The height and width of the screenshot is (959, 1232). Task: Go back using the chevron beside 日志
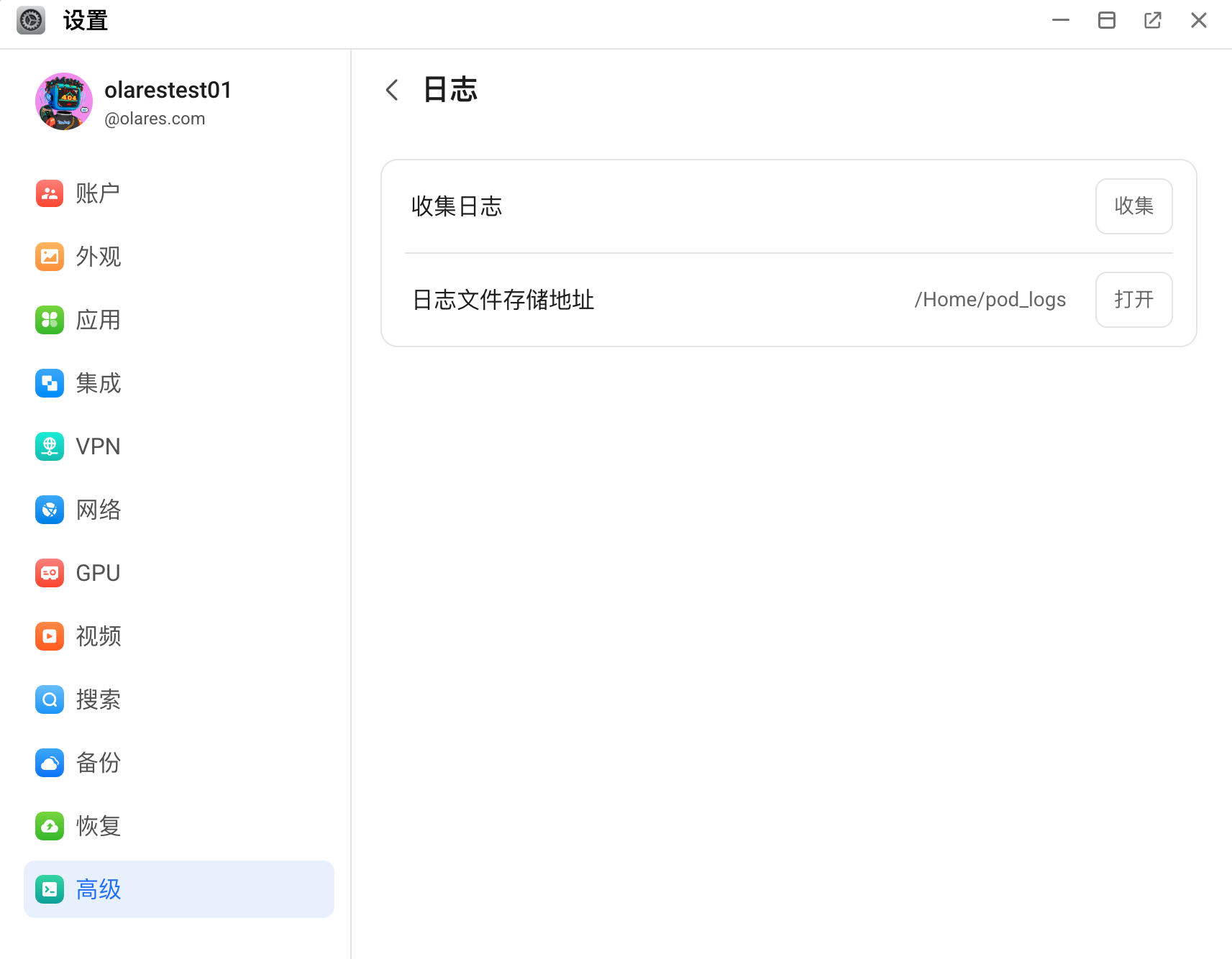coord(391,89)
